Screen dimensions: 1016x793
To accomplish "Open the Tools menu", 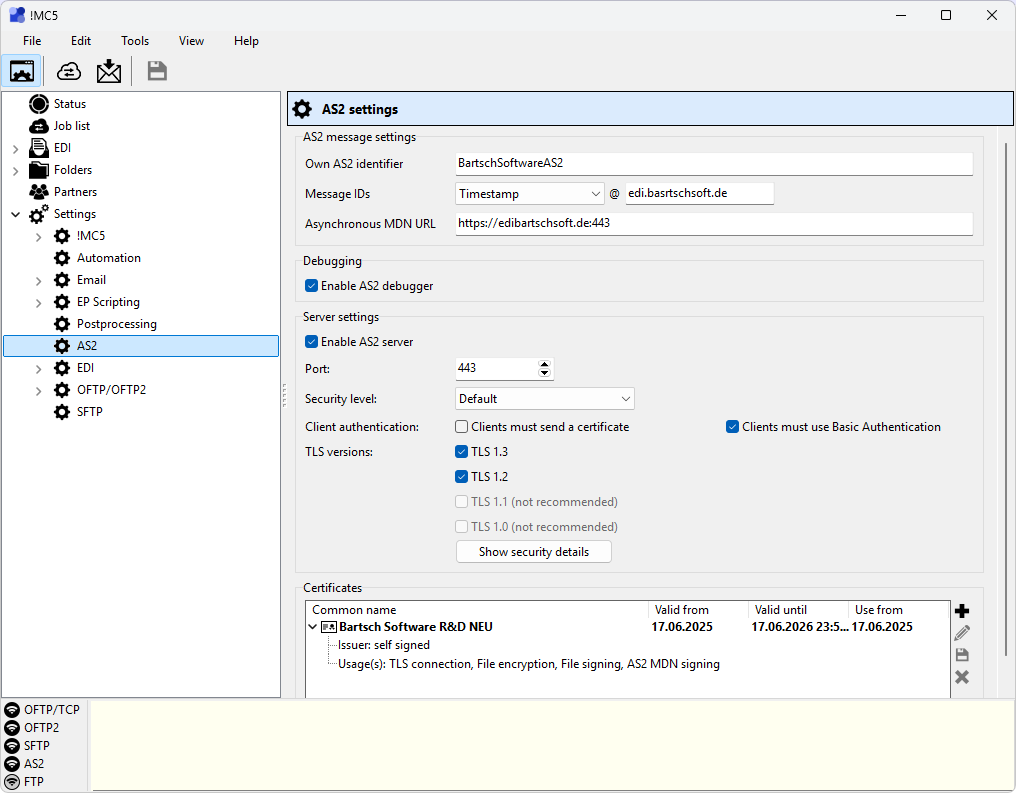I will click(x=135, y=41).
